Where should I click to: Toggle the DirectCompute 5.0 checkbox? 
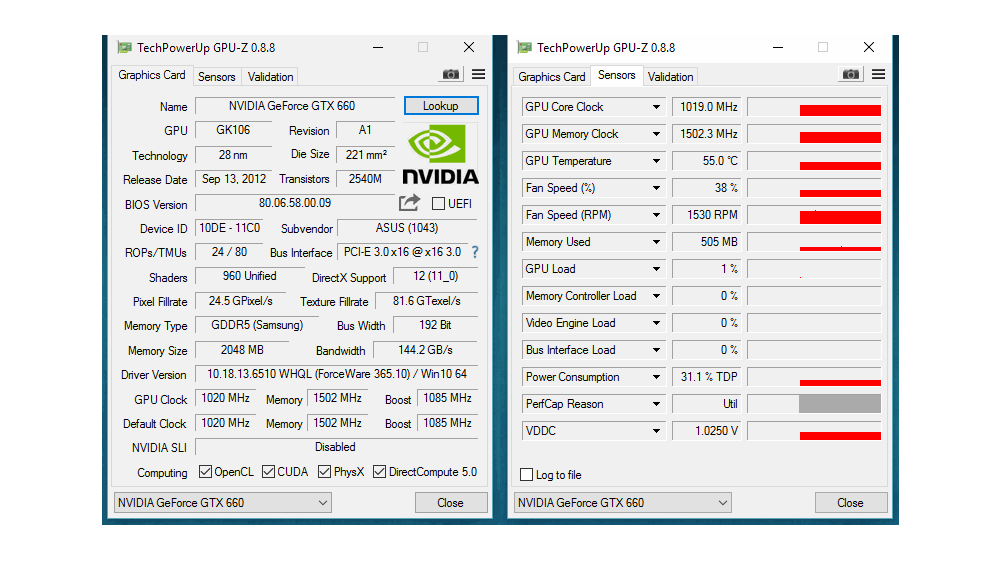click(x=379, y=472)
